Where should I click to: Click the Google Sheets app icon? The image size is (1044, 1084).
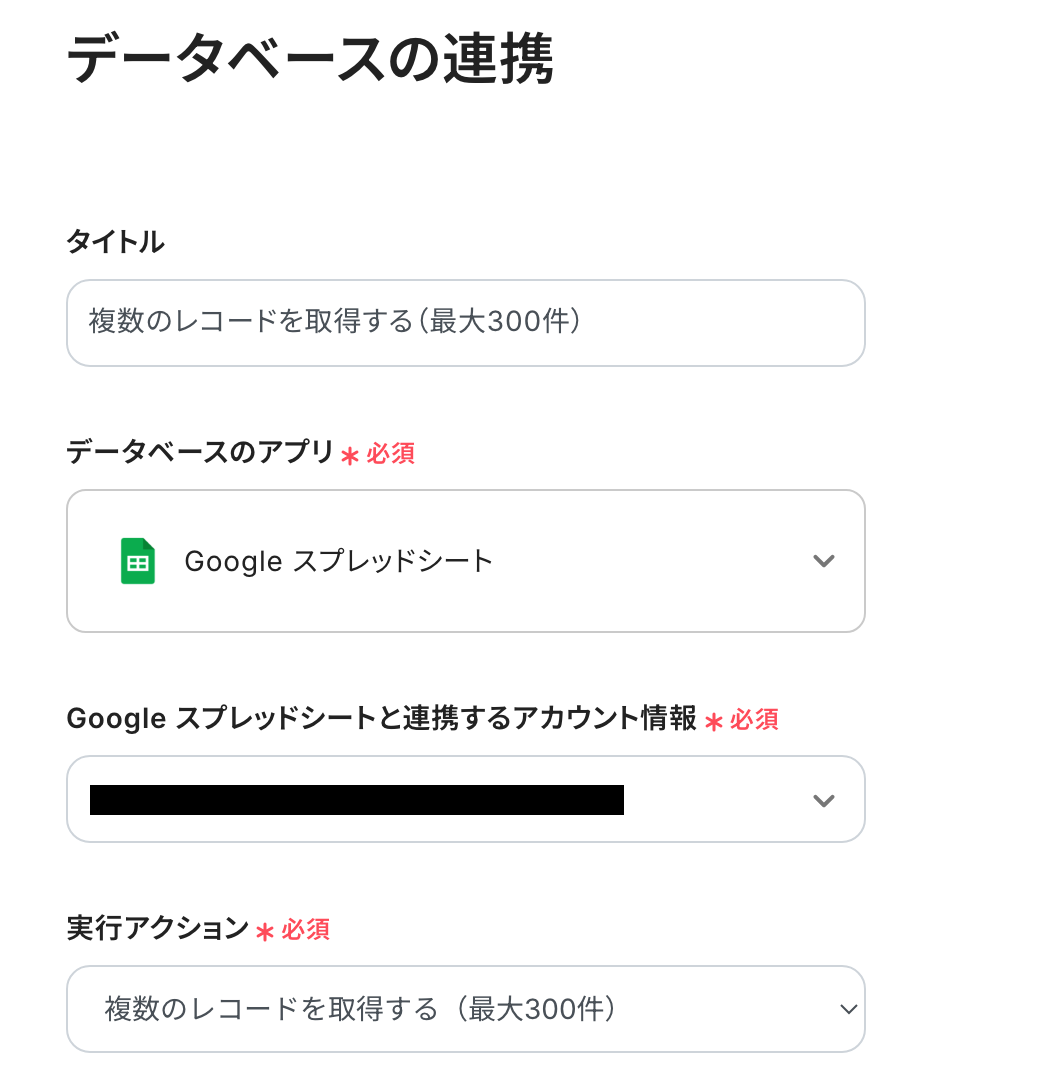pos(138,561)
